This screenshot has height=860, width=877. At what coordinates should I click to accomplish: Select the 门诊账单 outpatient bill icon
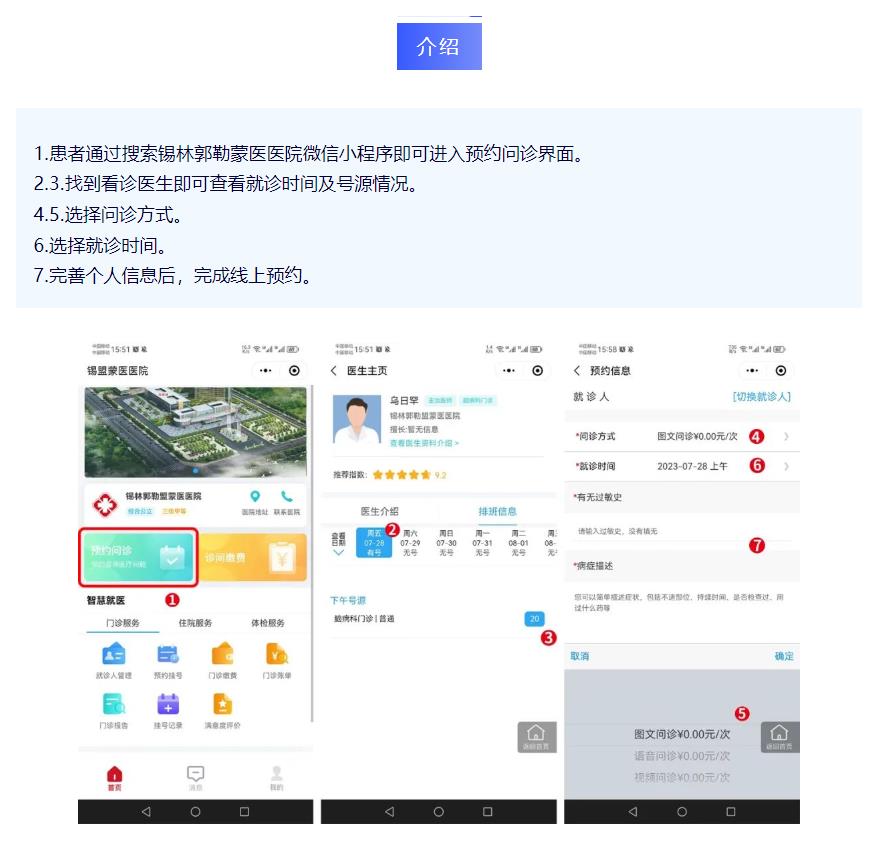277,656
